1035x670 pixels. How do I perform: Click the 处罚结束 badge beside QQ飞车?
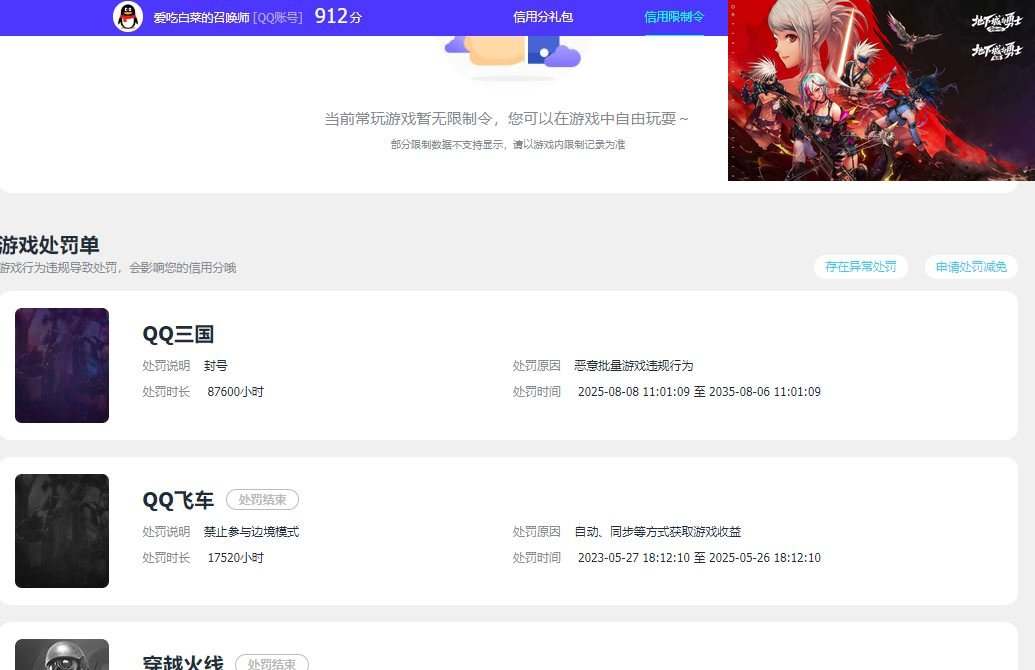262,500
